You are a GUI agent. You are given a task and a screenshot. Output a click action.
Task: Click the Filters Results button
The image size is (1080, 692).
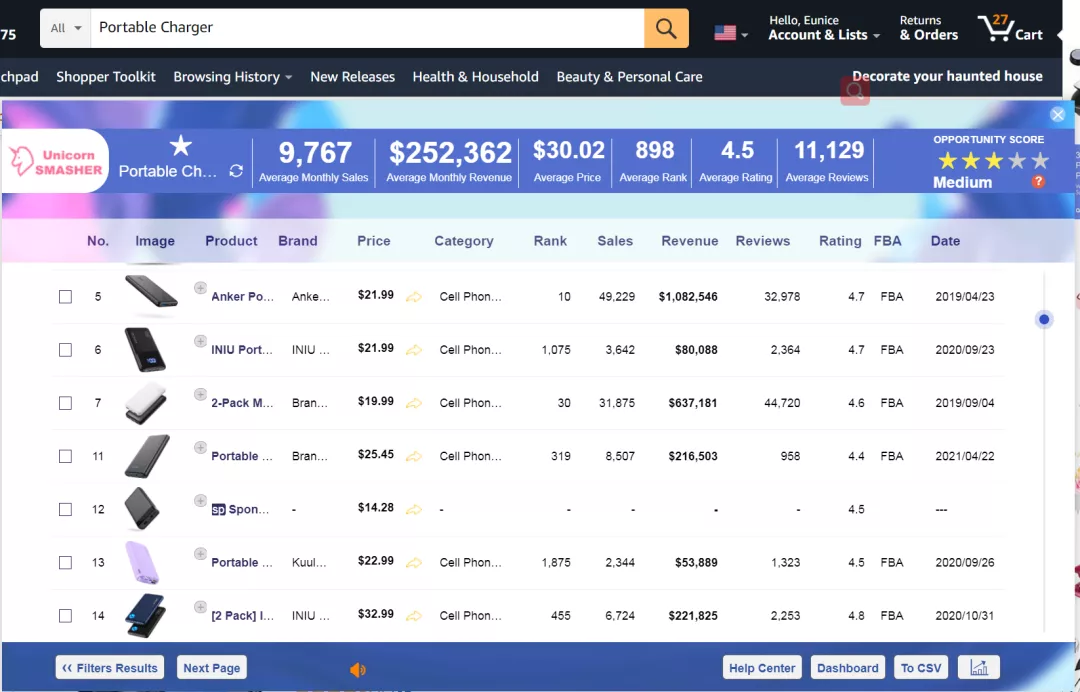(x=110, y=667)
